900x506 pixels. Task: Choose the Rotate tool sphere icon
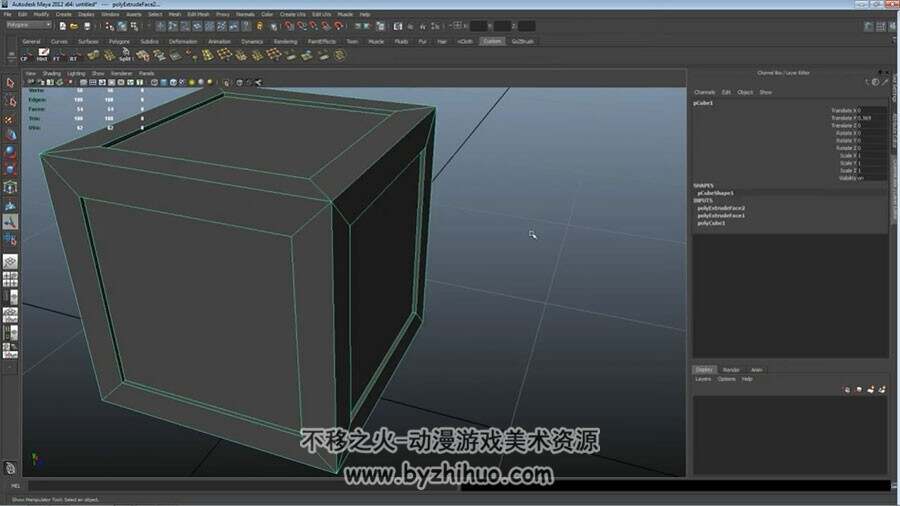10,152
